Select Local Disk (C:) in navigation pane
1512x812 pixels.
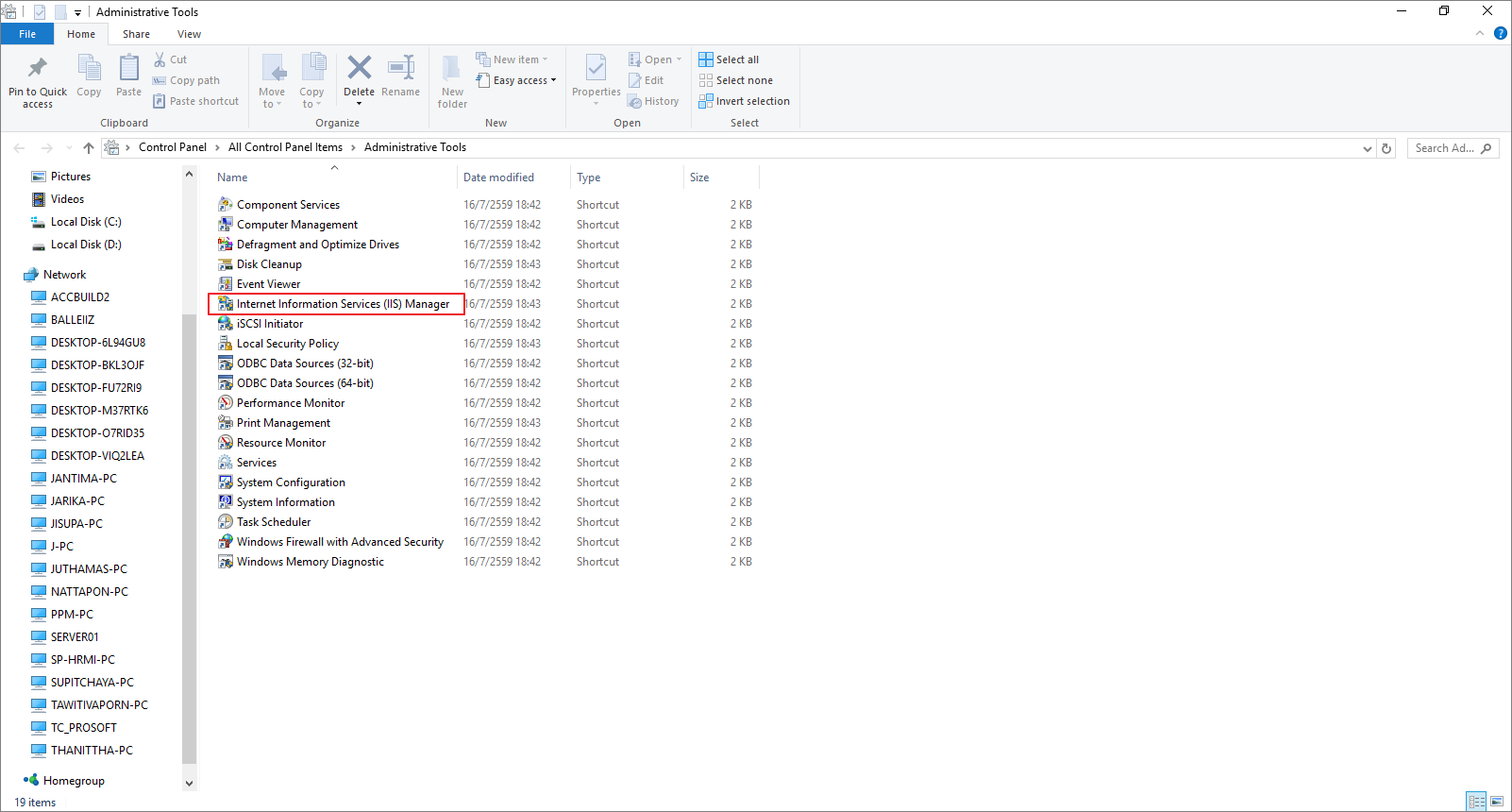click(86, 222)
